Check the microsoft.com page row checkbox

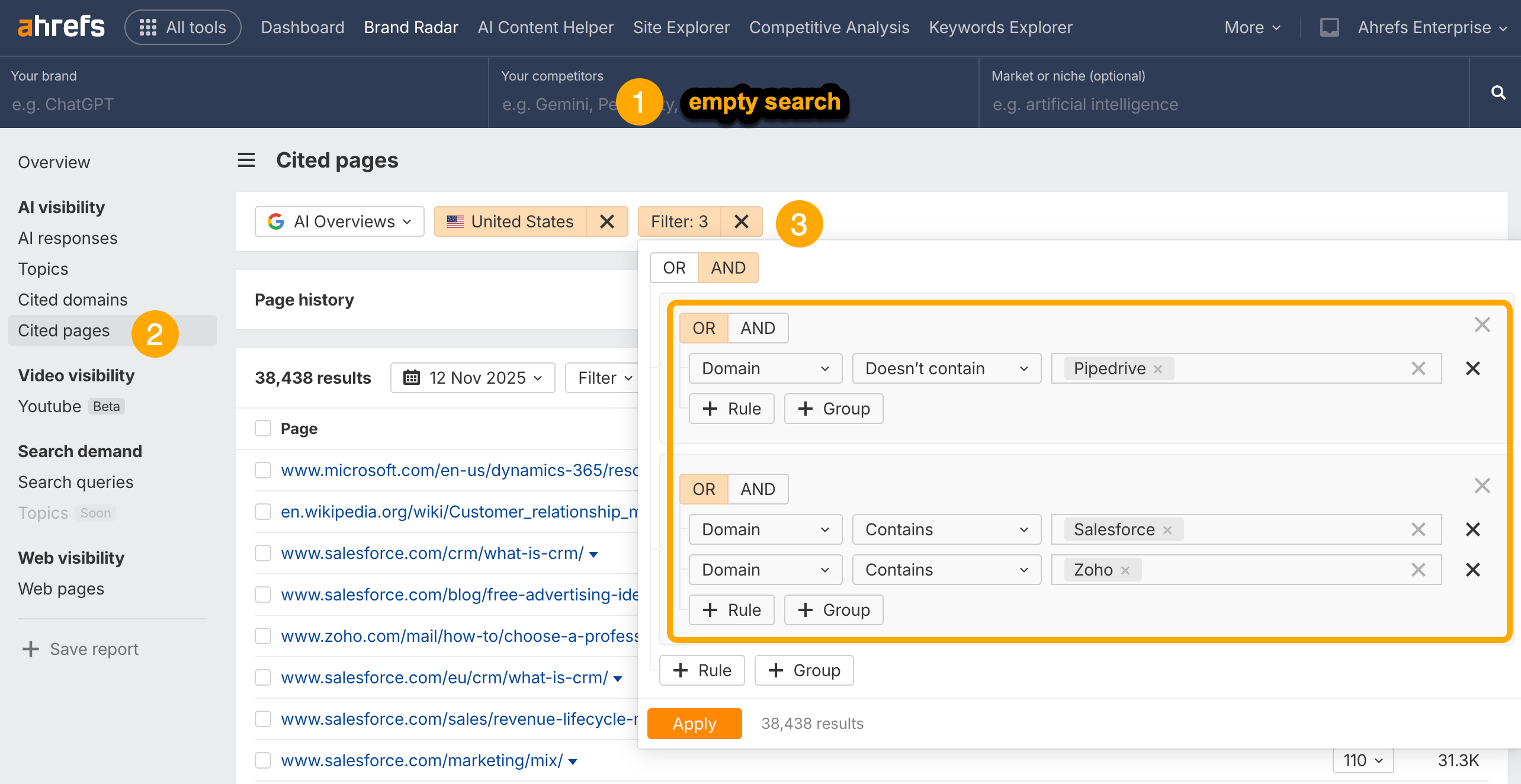[x=263, y=470]
